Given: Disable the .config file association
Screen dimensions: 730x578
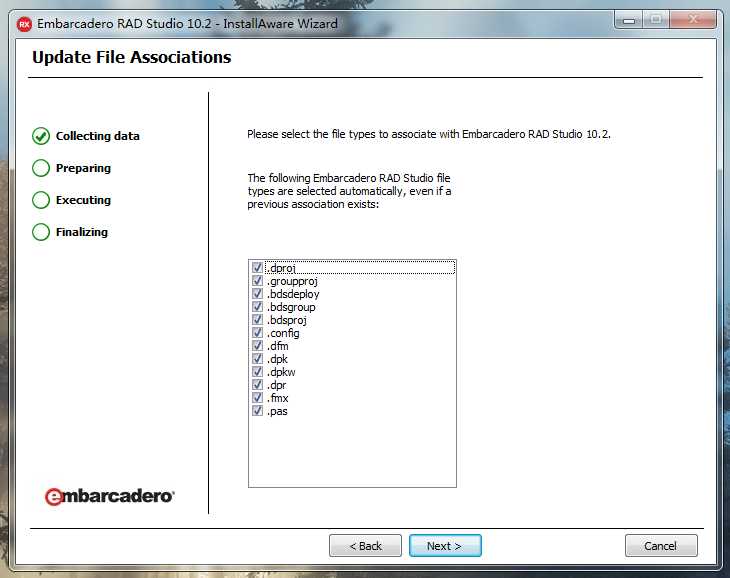Looking at the screenshot, I should [257, 333].
